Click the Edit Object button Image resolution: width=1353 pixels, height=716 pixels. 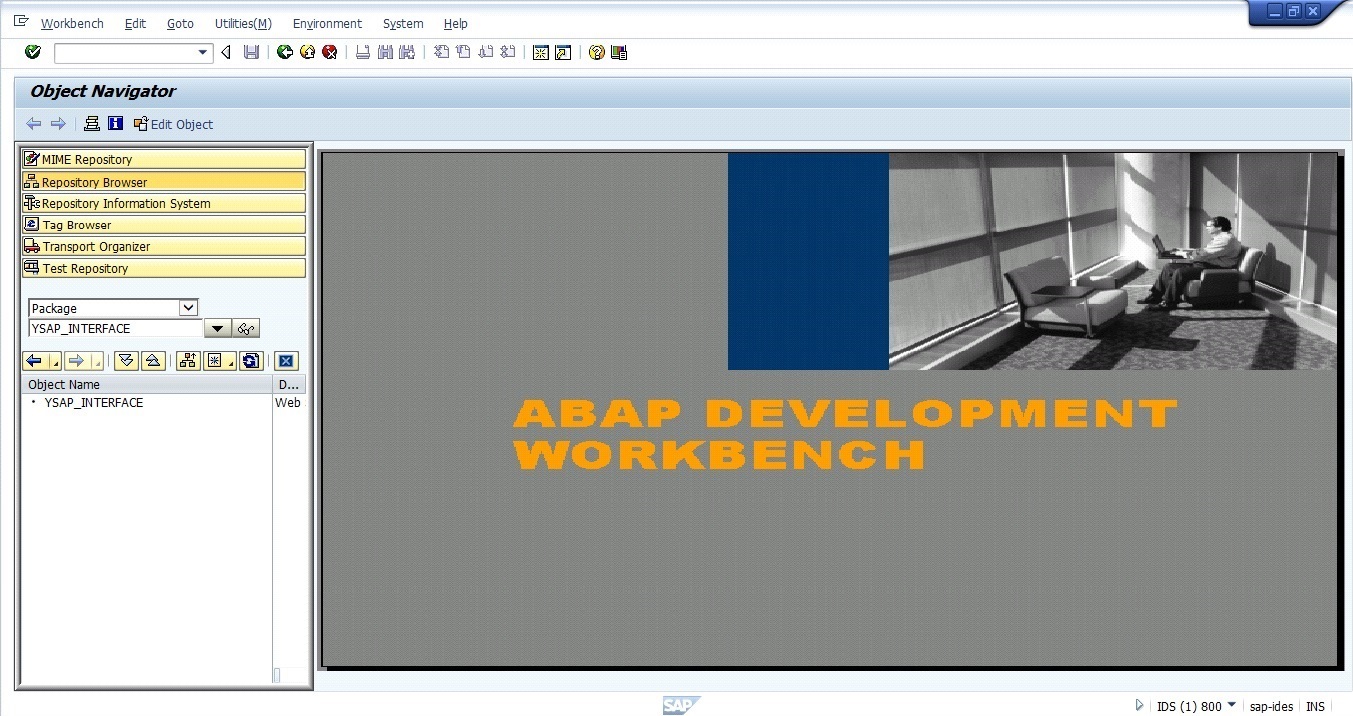tap(174, 124)
